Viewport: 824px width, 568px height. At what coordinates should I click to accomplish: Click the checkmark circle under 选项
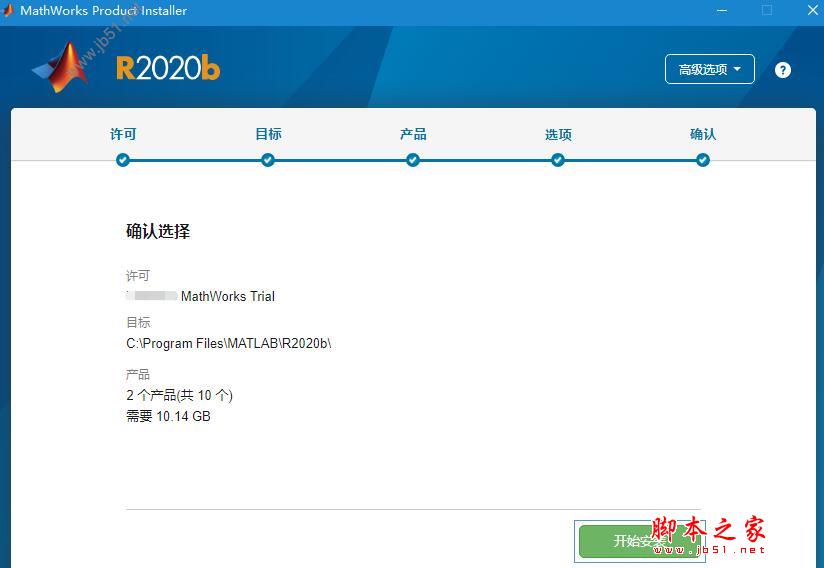coord(558,160)
